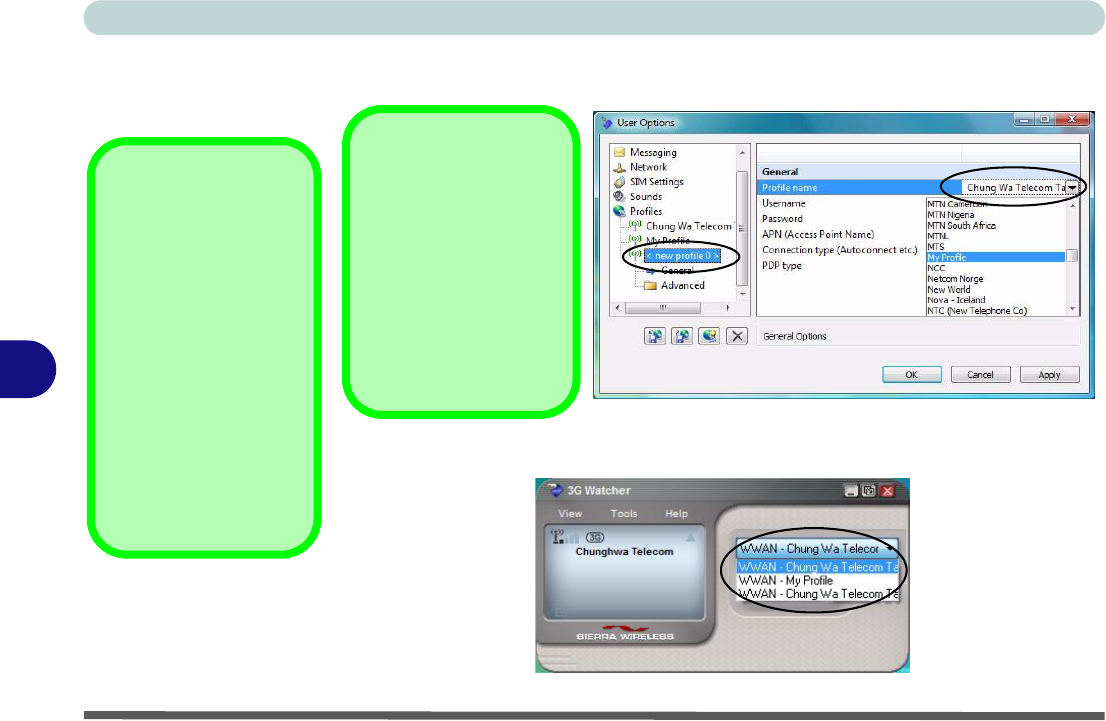1106x721 pixels.
Task: Click Apply in User Options
Action: [x=1049, y=375]
